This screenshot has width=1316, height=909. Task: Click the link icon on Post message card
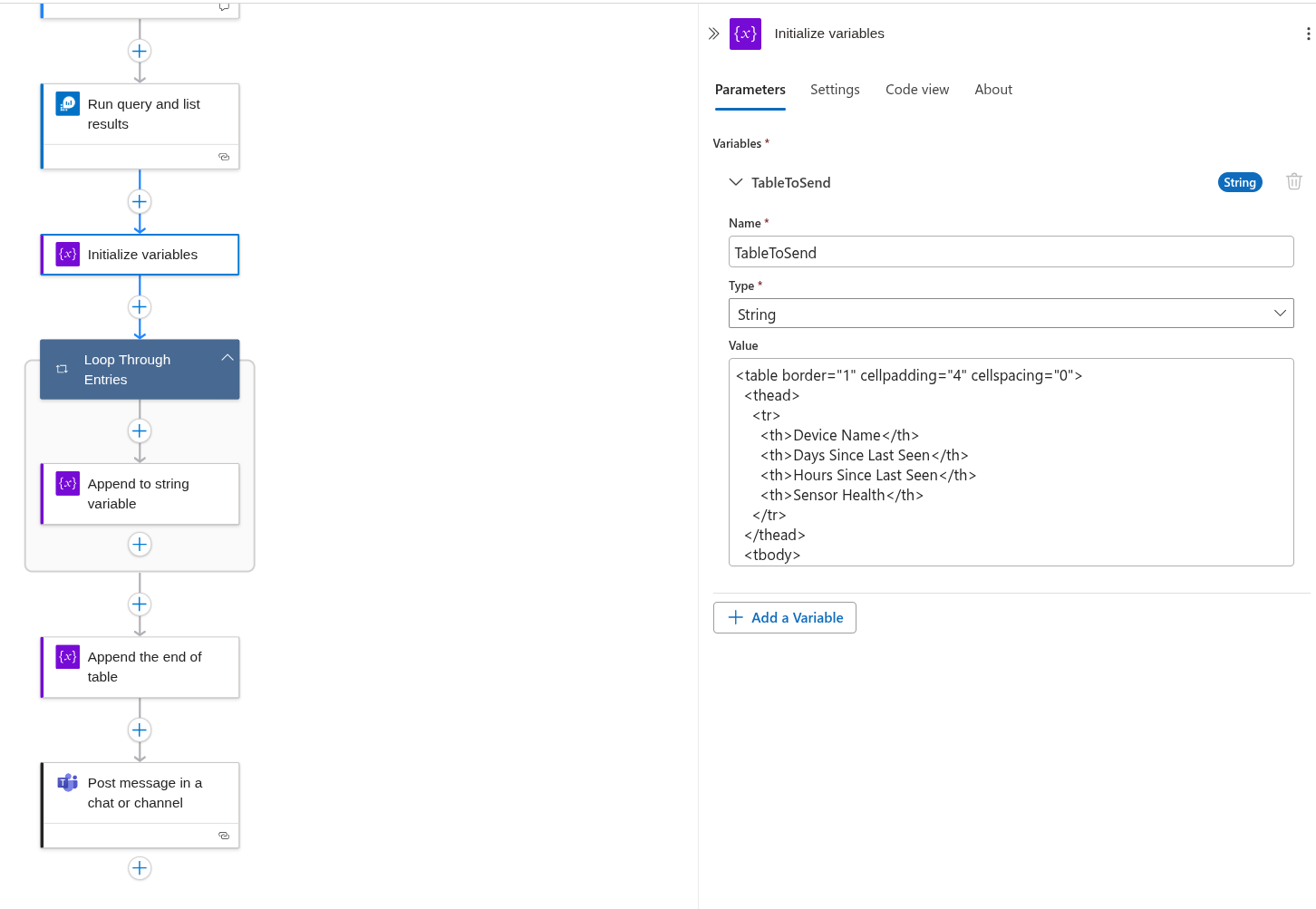tap(224, 836)
